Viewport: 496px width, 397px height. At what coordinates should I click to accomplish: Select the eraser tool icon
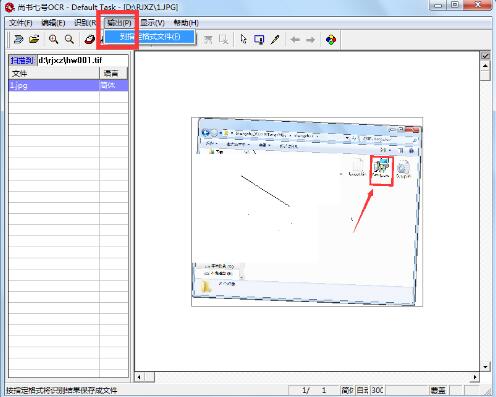(x=89, y=39)
